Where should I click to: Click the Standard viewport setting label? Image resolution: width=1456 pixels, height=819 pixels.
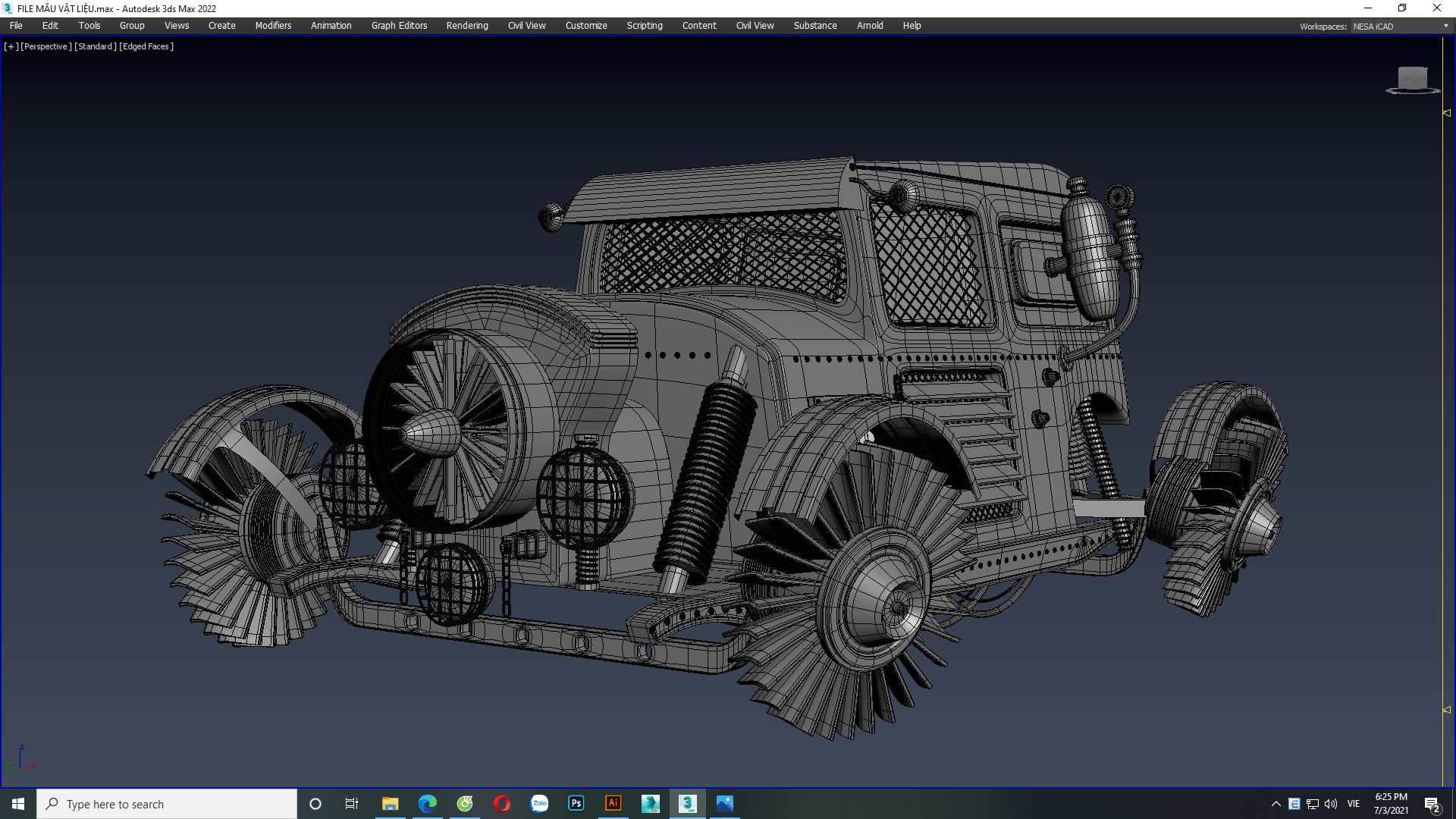[96, 47]
